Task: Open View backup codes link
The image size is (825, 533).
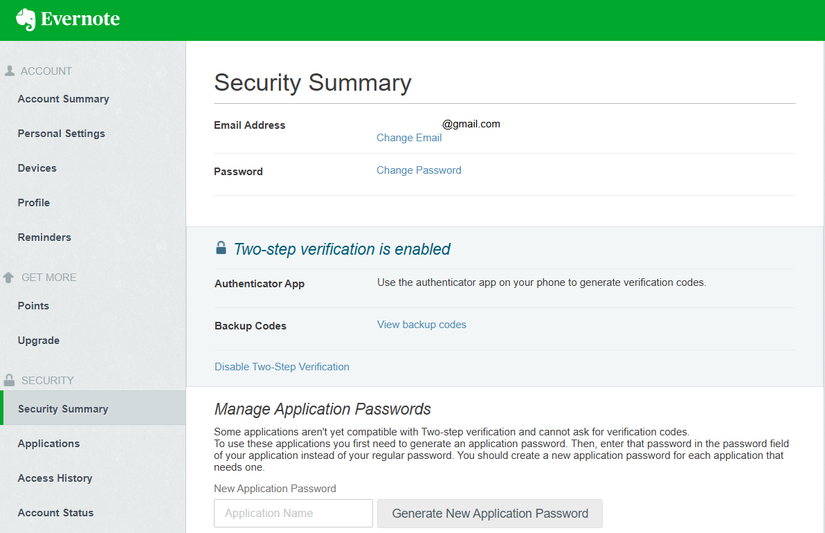Action: click(421, 325)
